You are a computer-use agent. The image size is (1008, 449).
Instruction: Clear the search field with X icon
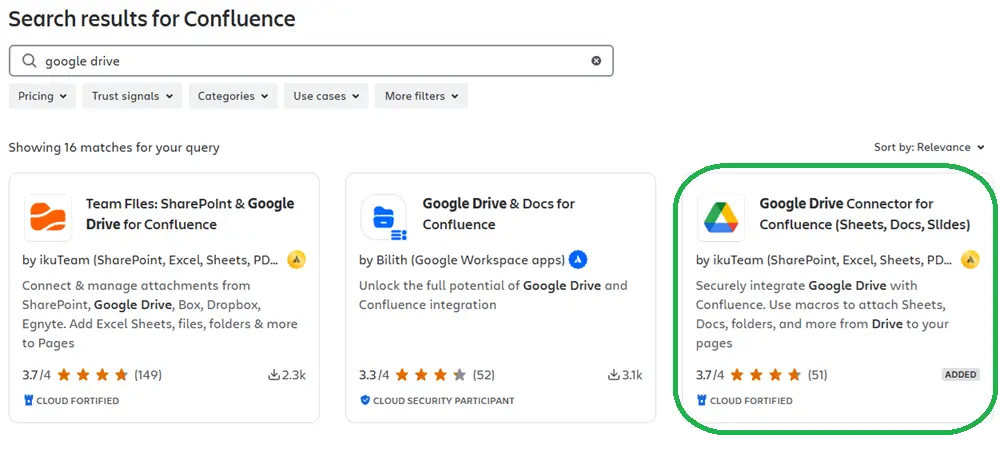pyautogui.click(x=597, y=60)
